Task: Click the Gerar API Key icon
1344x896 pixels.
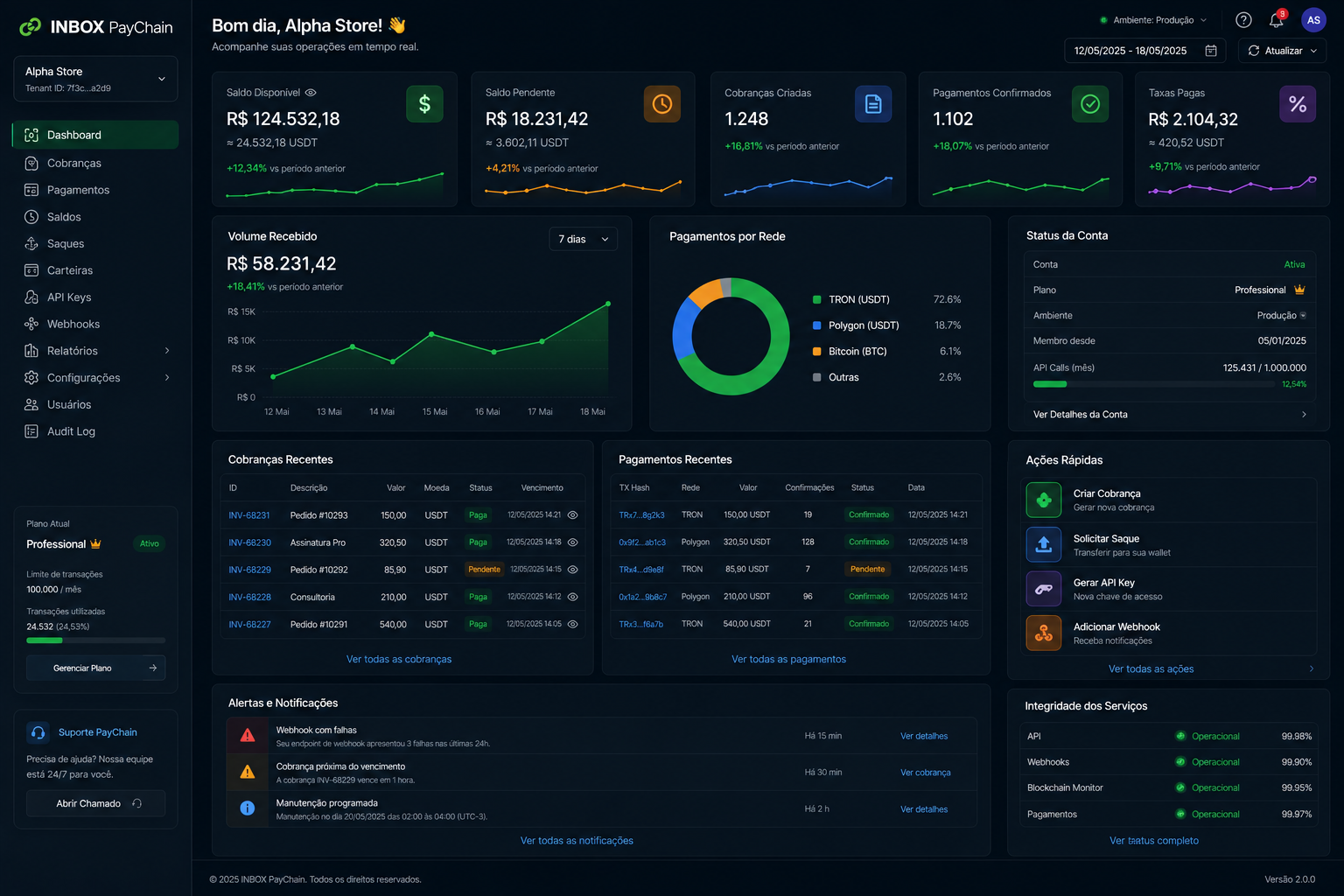Action: [x=1044, y=589]
